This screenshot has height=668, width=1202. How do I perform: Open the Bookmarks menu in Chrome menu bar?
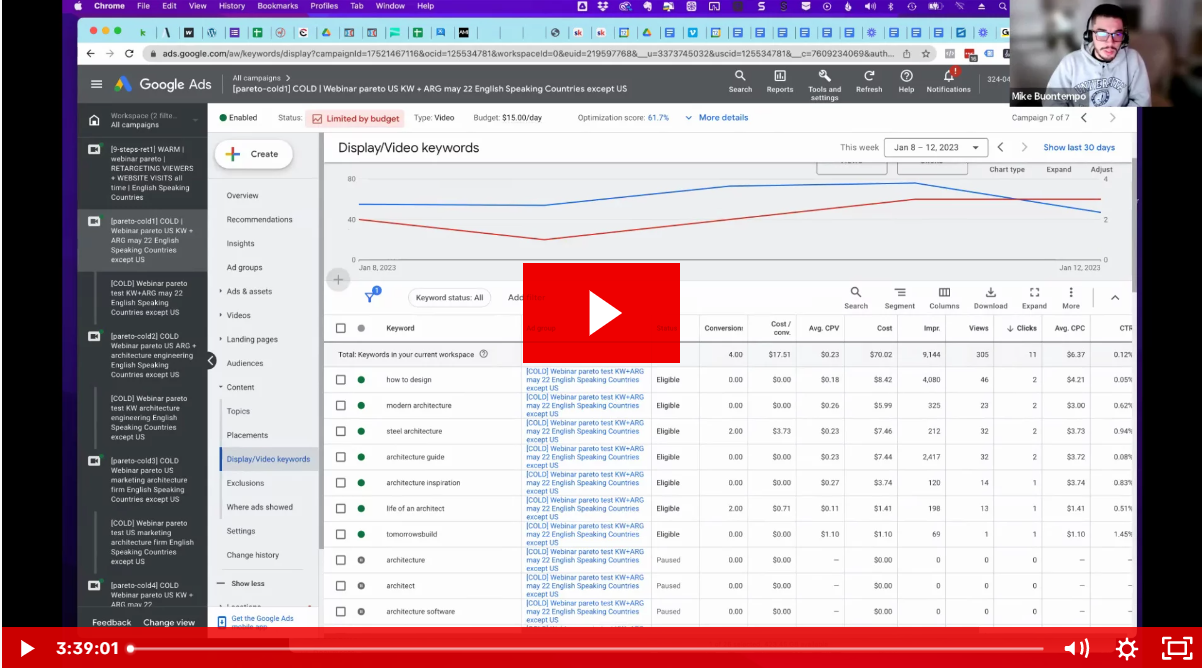(277, 6)
